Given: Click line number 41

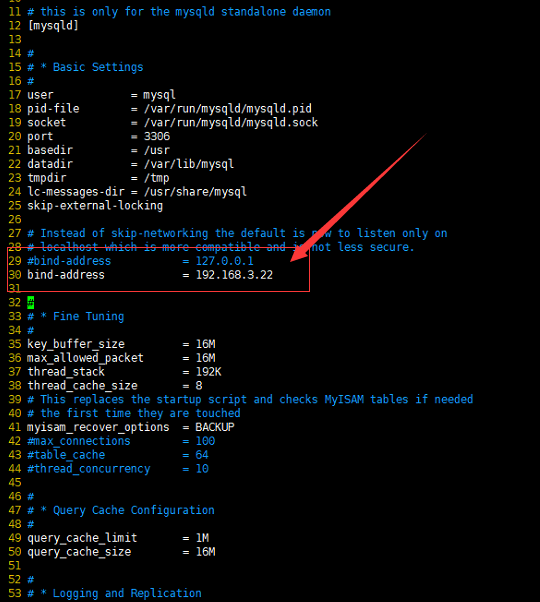Looking at the screenshot, I should (x=15, y=427).
